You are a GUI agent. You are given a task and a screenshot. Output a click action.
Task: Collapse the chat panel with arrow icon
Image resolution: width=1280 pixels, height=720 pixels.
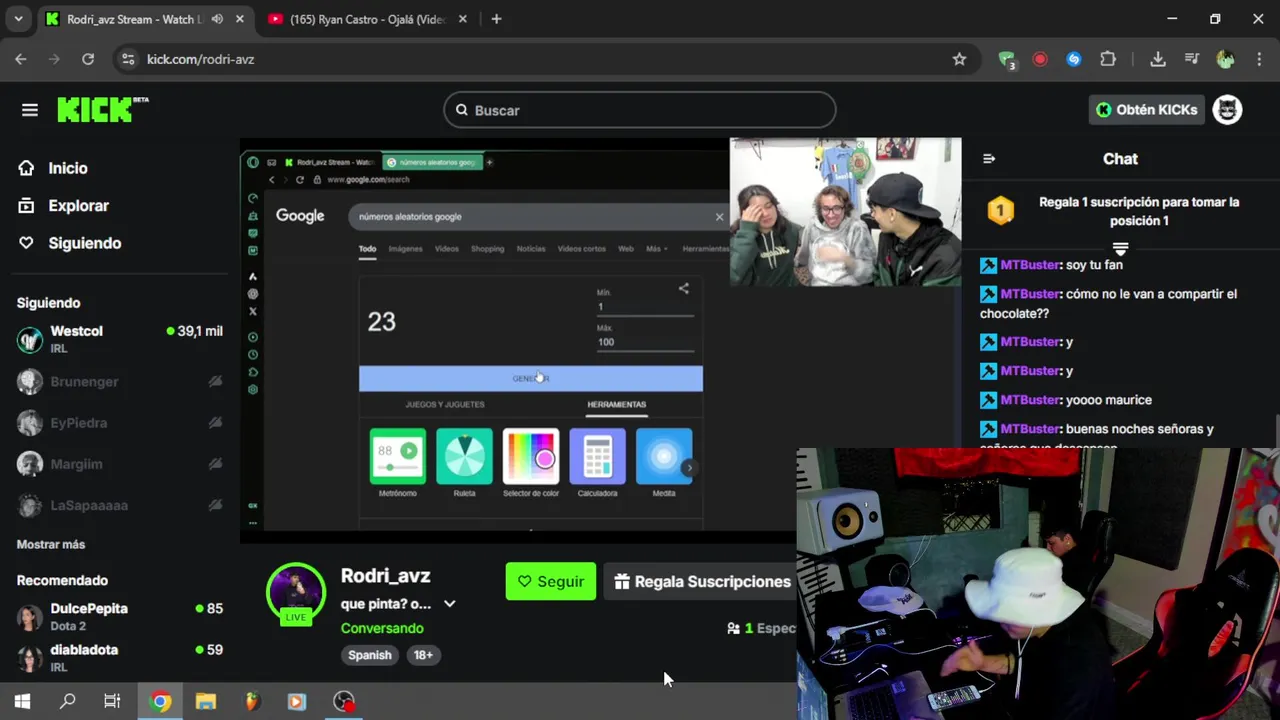point(989,159)
